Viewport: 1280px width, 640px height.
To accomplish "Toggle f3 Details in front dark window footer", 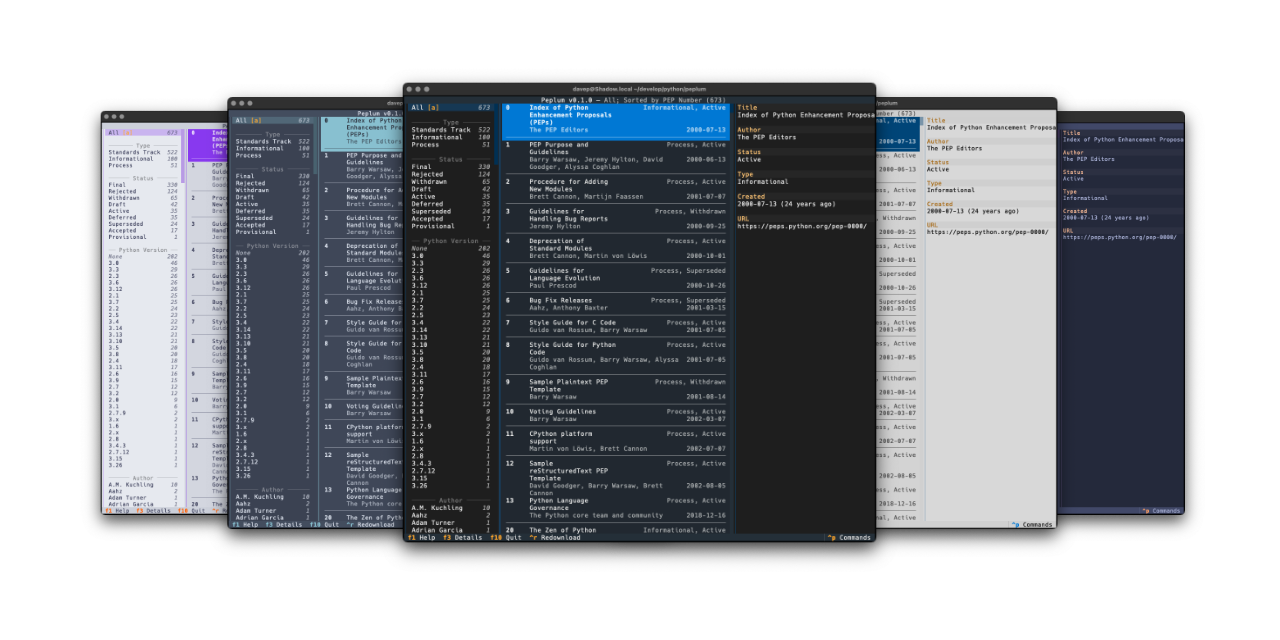I will pyautogui.click(x=462, y=537).
